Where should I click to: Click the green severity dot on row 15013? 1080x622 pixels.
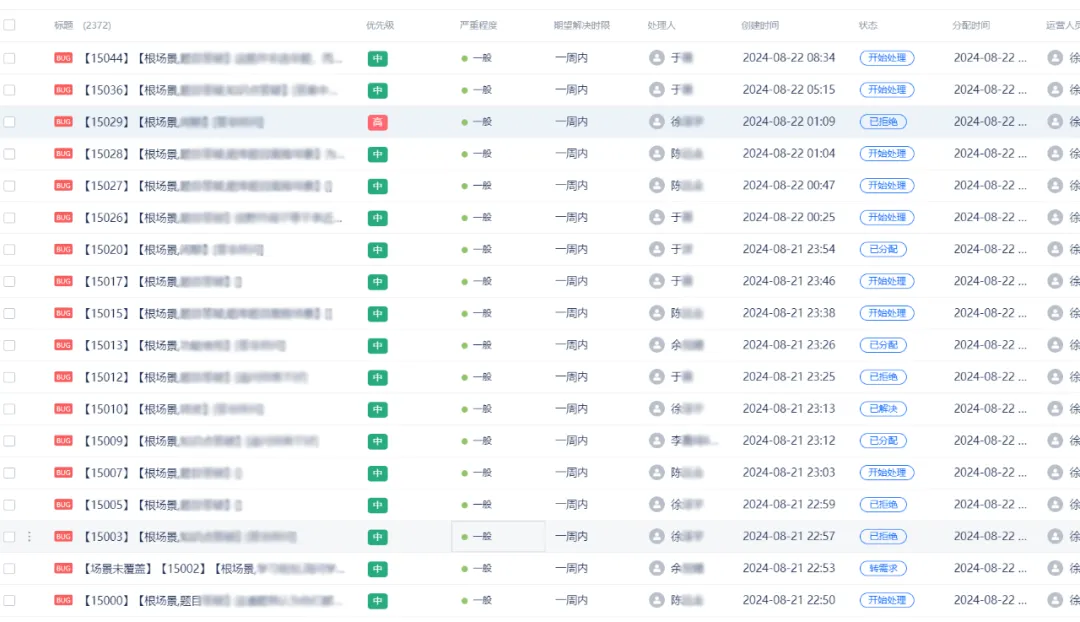pos(465,346)
